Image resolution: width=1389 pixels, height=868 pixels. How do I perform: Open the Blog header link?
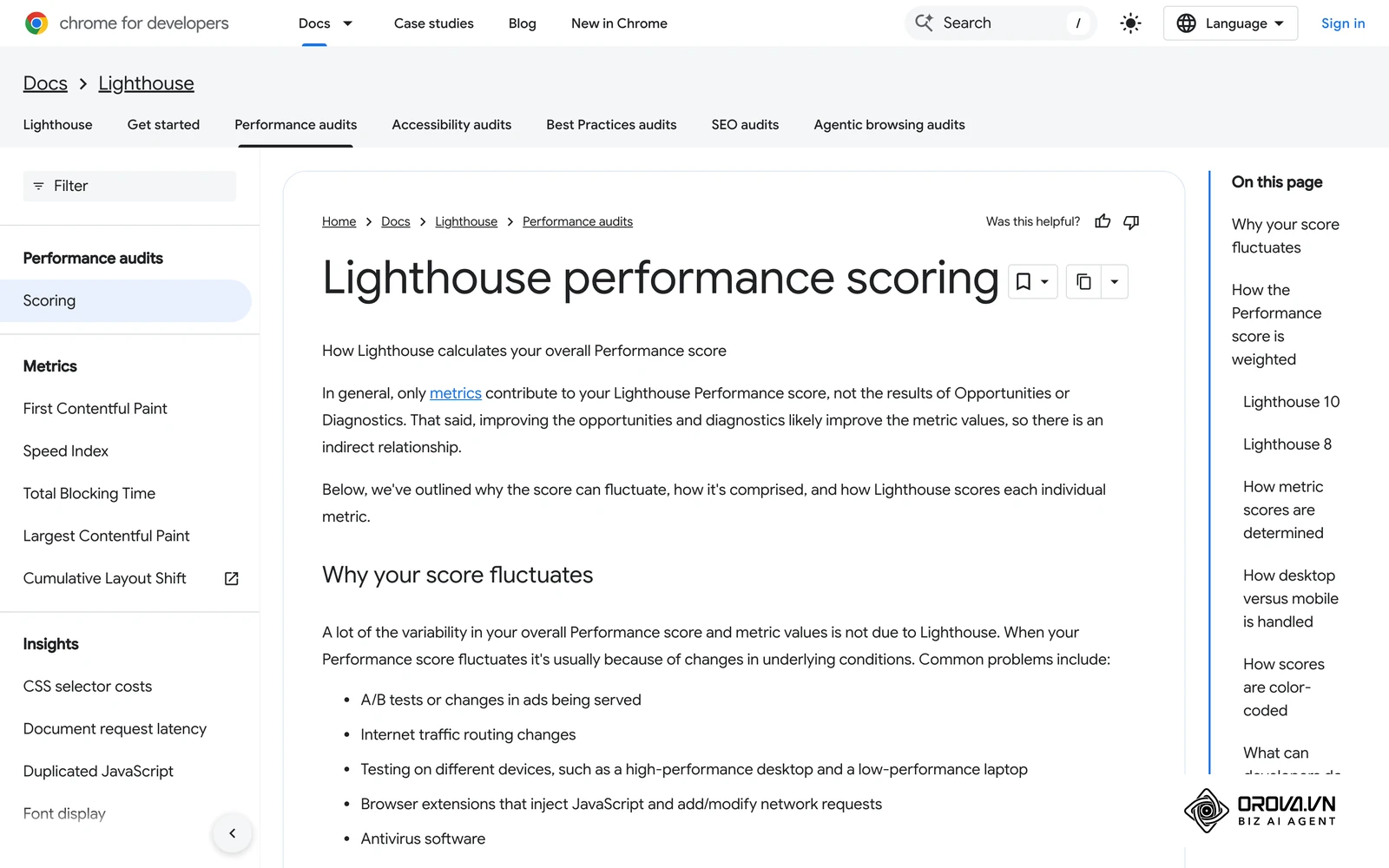[522, 23]
